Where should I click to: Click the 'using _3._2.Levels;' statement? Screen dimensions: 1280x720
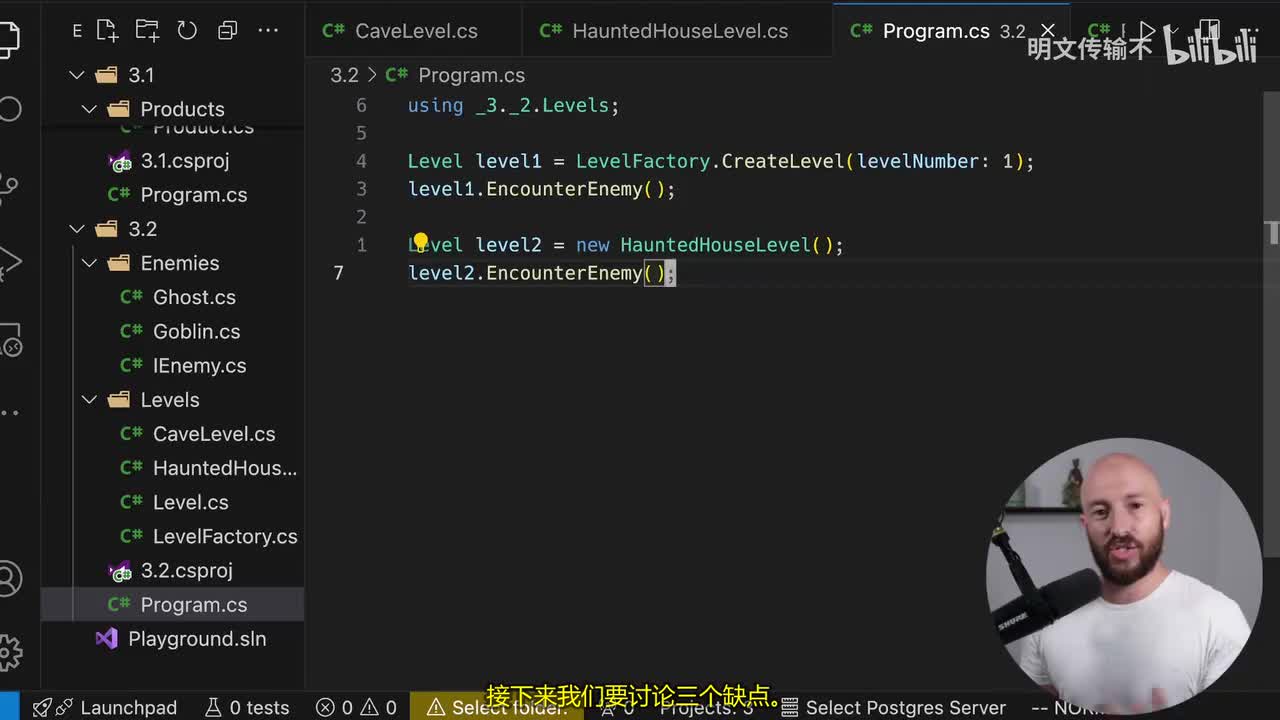513,105
